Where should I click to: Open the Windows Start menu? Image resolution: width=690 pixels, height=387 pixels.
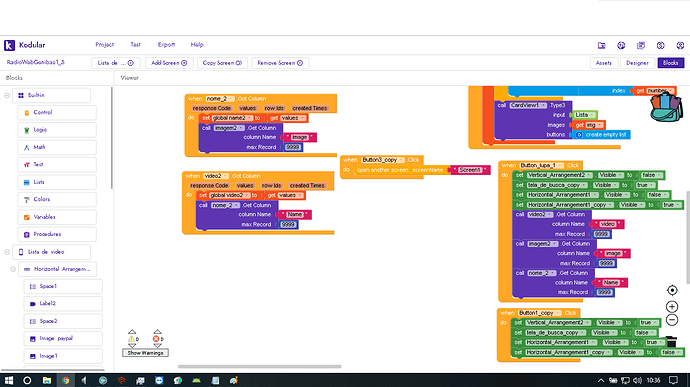(x=9, y=380)
